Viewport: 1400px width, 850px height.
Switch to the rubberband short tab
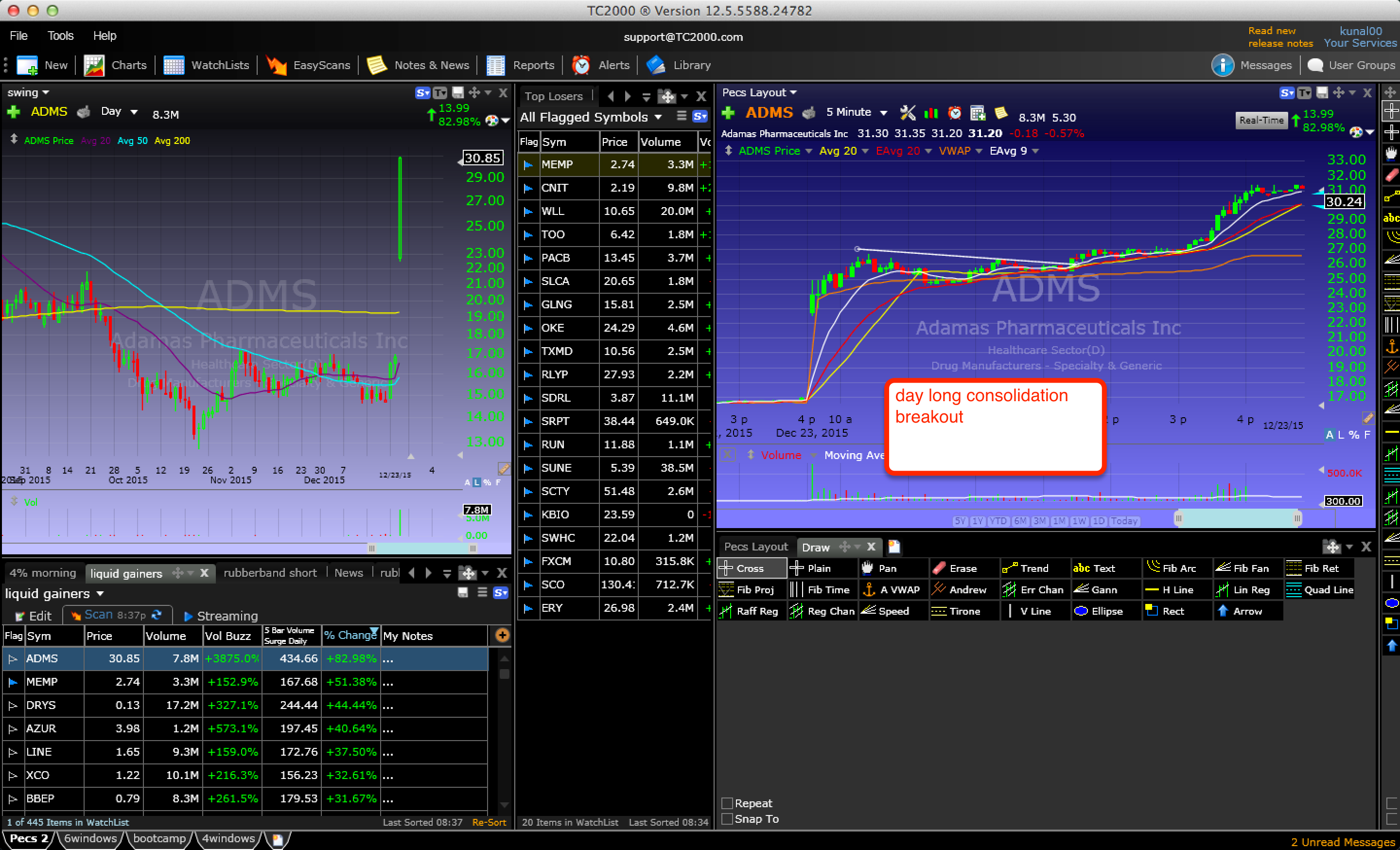click(x=270, y=573)
